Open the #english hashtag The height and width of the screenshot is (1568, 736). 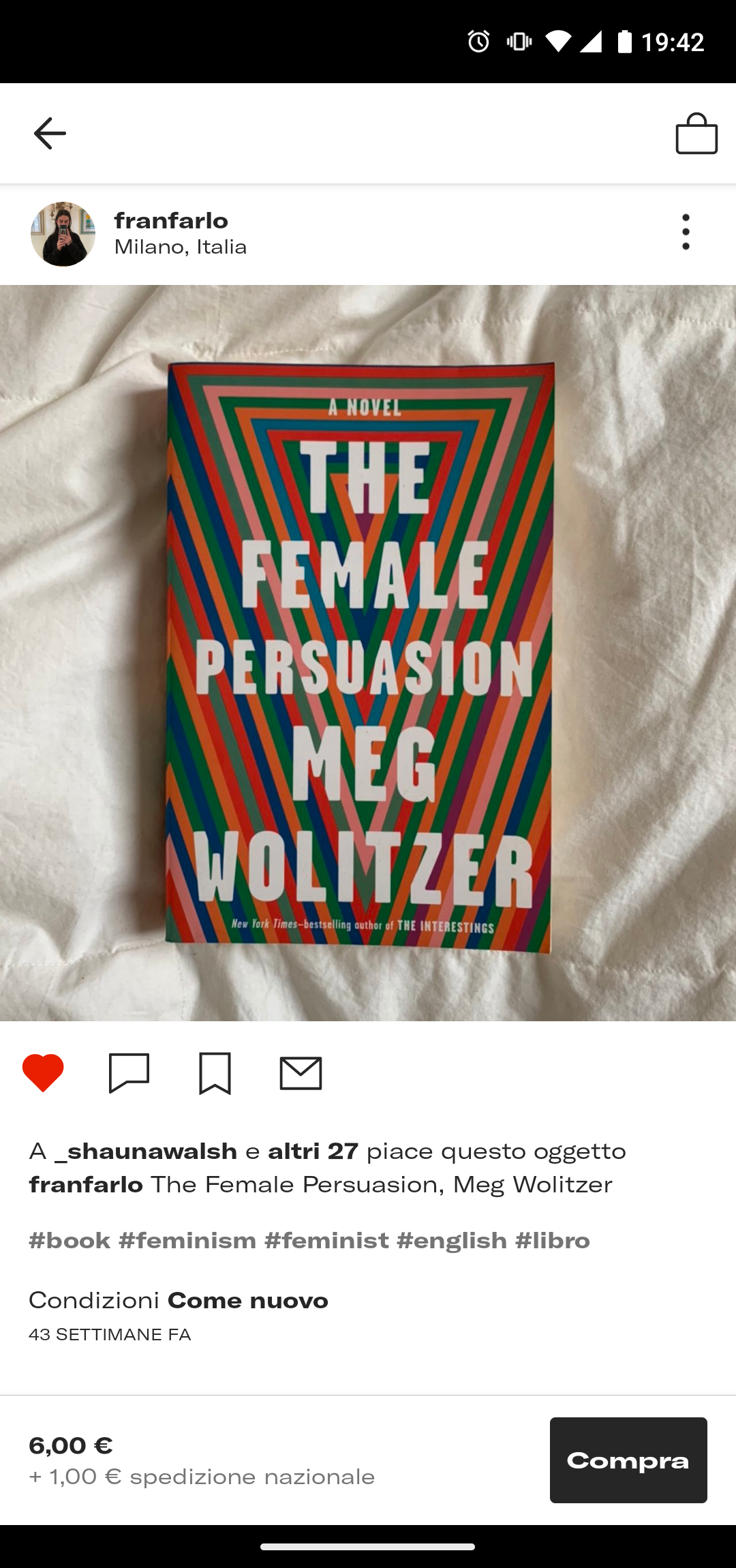(x=452, y=1241)
